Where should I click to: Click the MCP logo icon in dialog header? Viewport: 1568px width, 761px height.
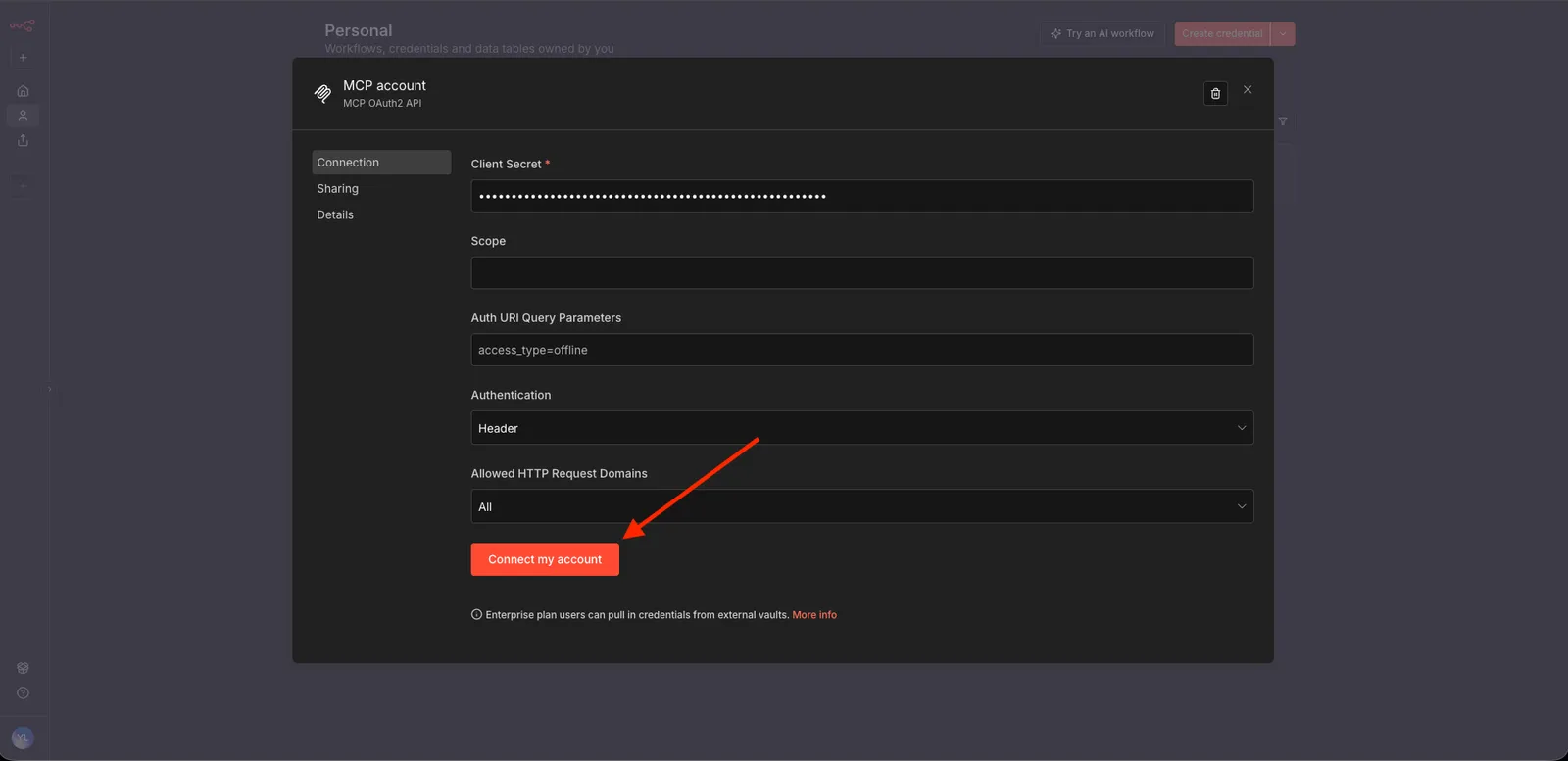pyautogui.click(x=322, y=94)
